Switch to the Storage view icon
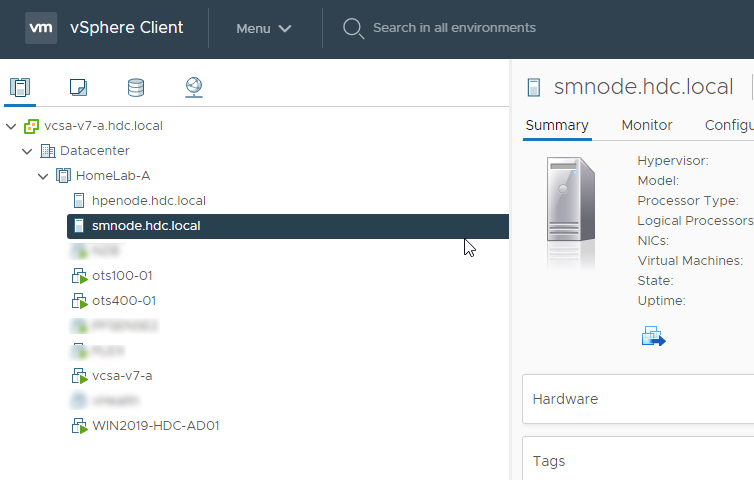This screenshot has height=480, width=754. point(136,88)
